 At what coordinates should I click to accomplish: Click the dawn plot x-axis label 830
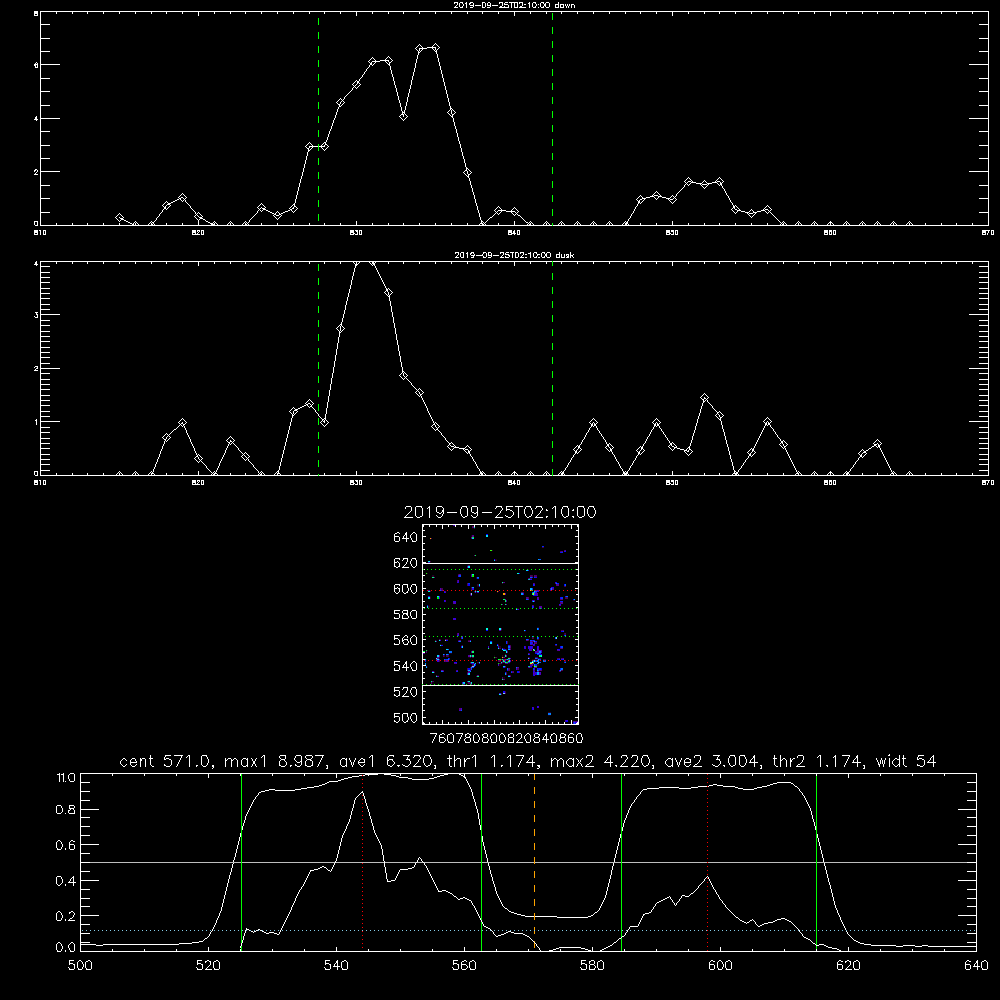point(356,233)
